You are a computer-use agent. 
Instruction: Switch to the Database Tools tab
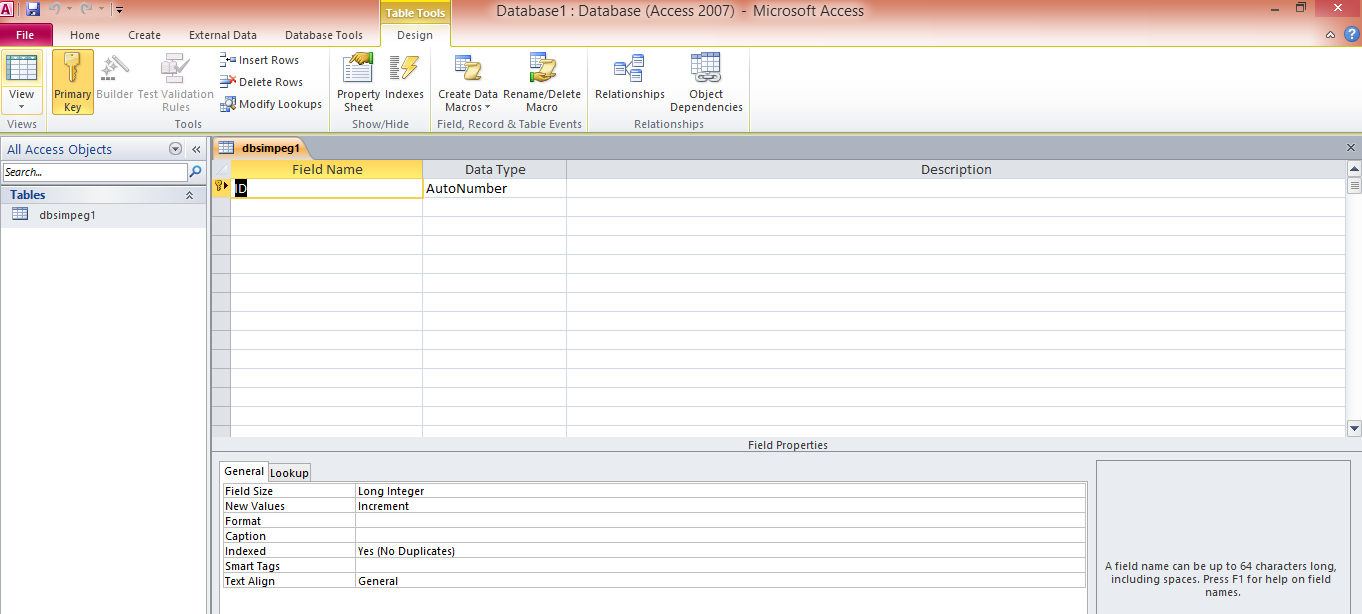324,35
